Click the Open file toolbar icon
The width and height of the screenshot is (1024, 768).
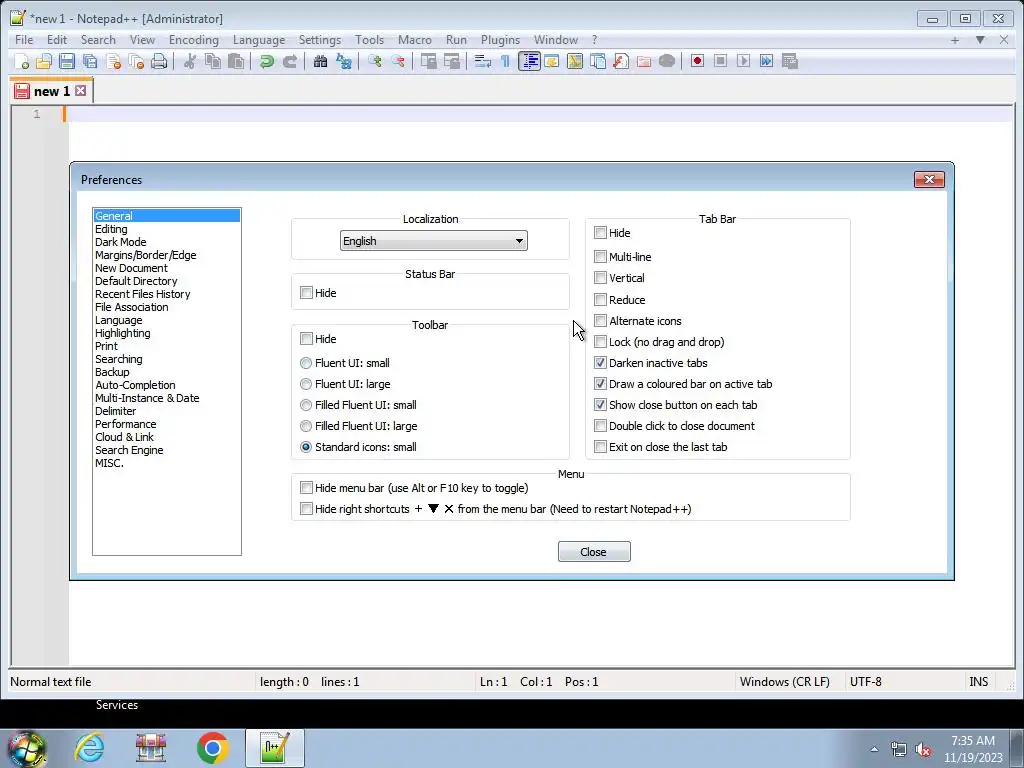pyautogui.click(x=44, y=61)
